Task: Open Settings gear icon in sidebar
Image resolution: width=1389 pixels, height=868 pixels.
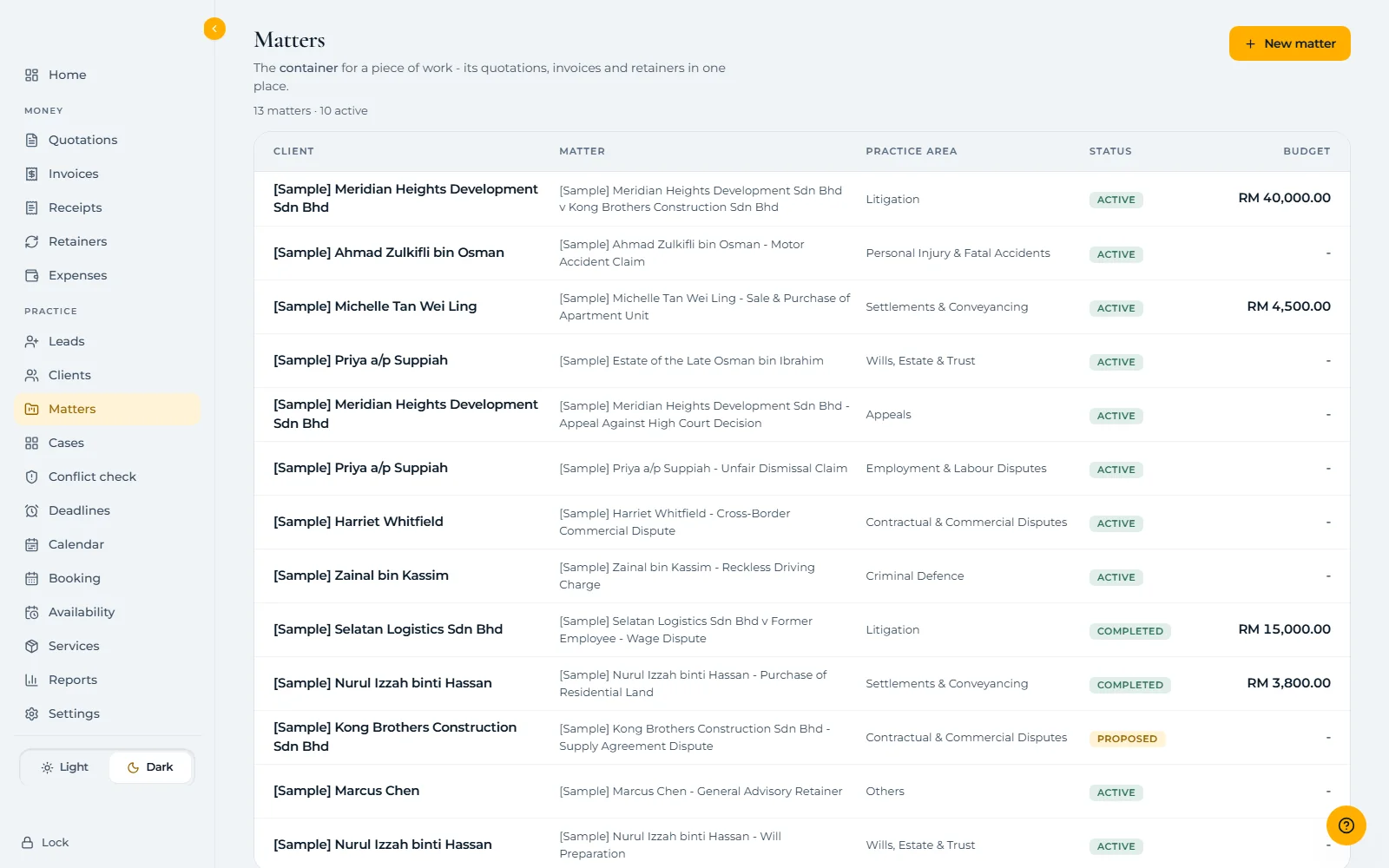Action: point(32,713)
